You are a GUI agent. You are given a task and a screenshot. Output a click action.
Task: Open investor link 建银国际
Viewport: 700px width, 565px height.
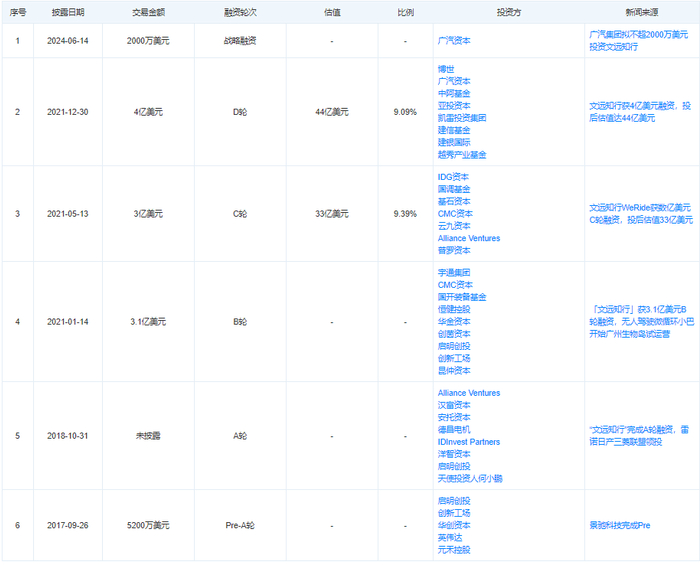point(454,142)
